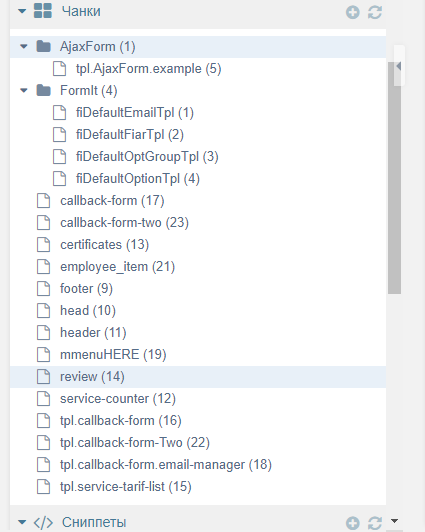Refresh the Чанки tree with refresh icon
This screenshot has width=425, height=532.
tap(375, 13)
